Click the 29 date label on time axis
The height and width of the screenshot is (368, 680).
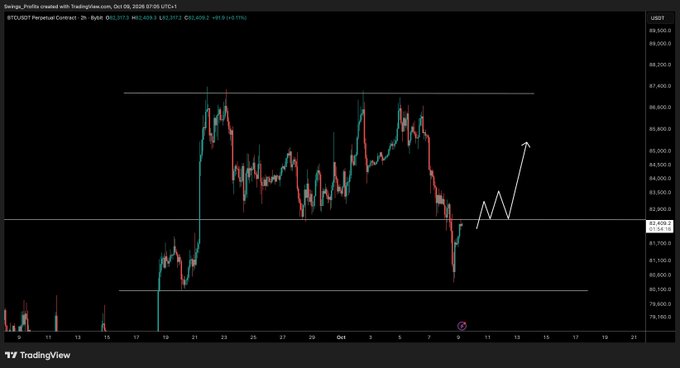coord(312,337)
